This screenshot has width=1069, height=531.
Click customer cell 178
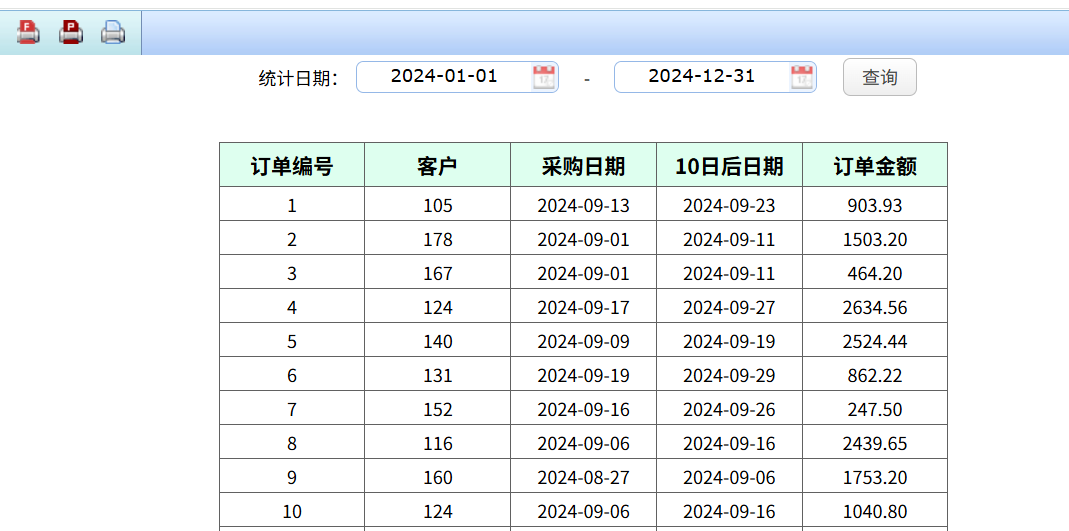(438, 239)
